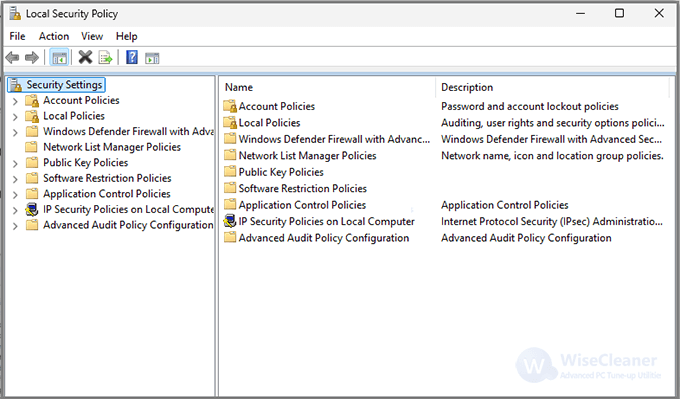This screenshot has height=399, width=680.
Task: Expand Application Control Policies tree node
Action: pyautogui.click(x=15, y=195)
